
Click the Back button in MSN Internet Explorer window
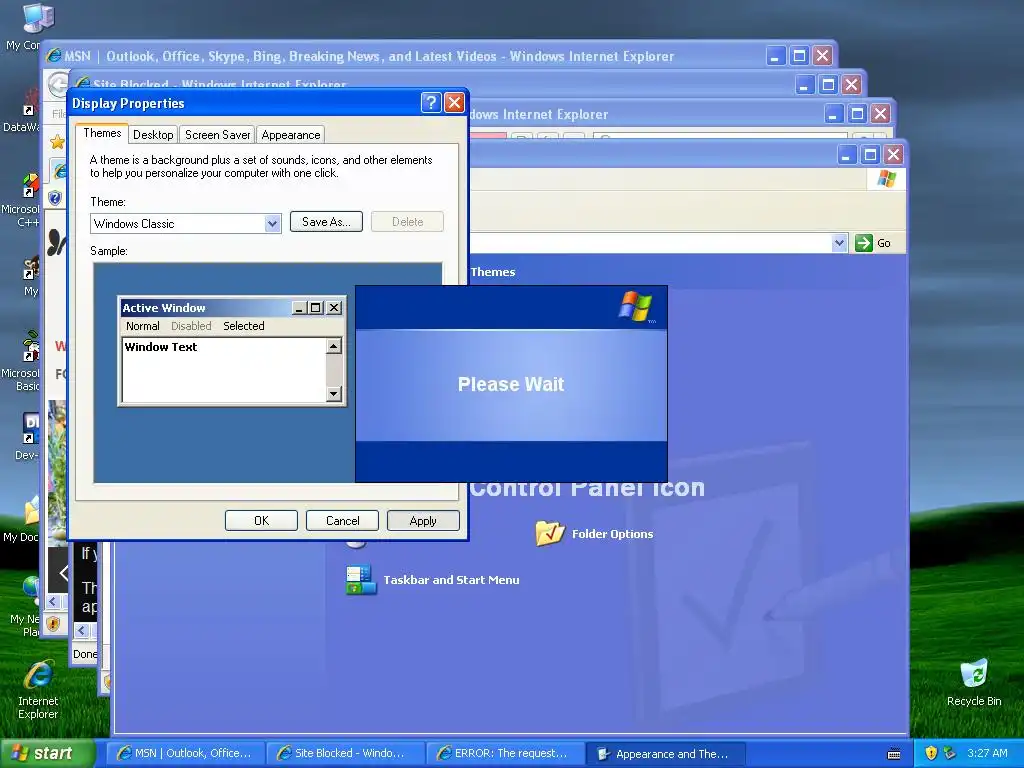point(57,84)
